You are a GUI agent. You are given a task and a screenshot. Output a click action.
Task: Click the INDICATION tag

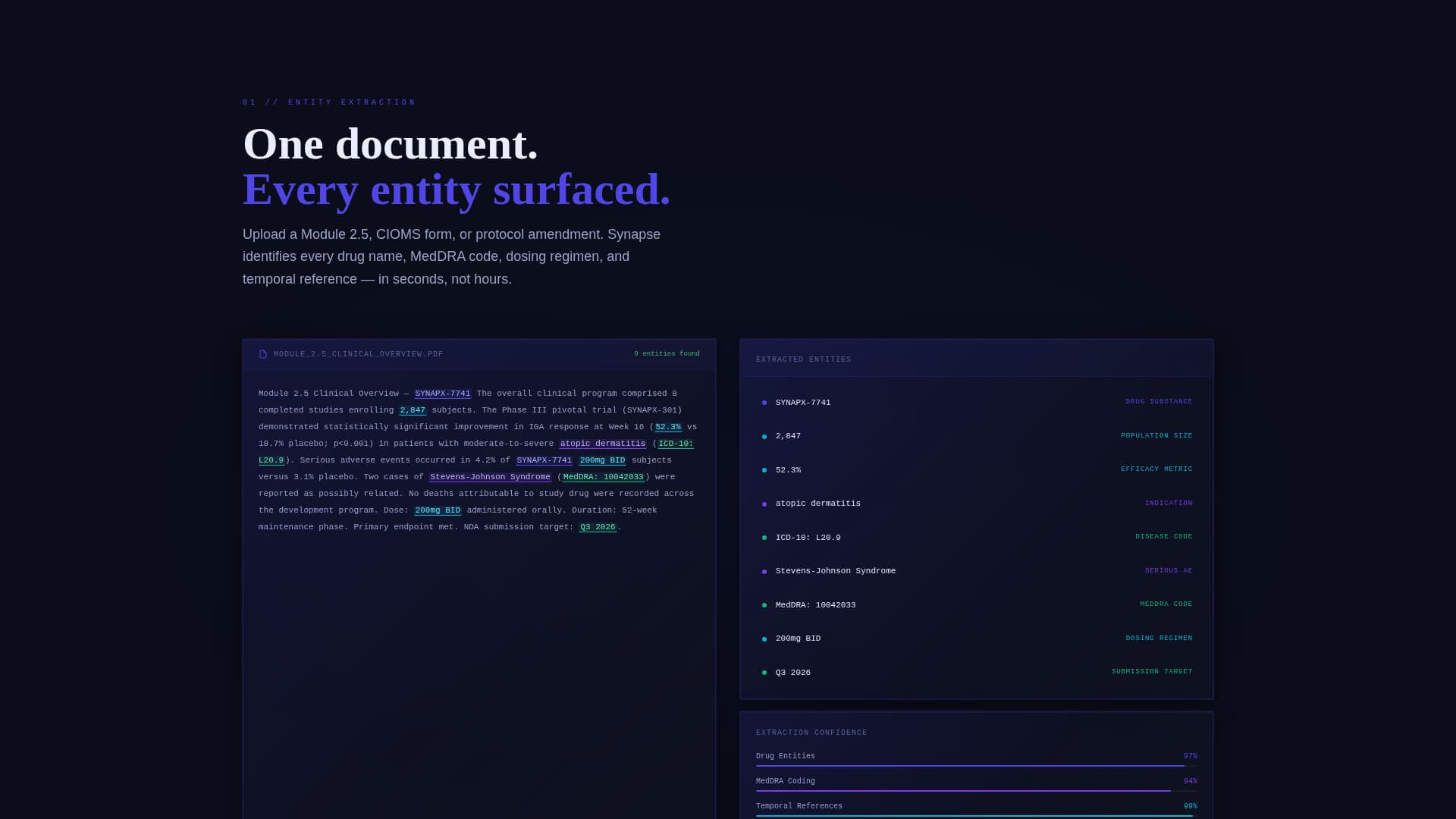coord(1169,504)
